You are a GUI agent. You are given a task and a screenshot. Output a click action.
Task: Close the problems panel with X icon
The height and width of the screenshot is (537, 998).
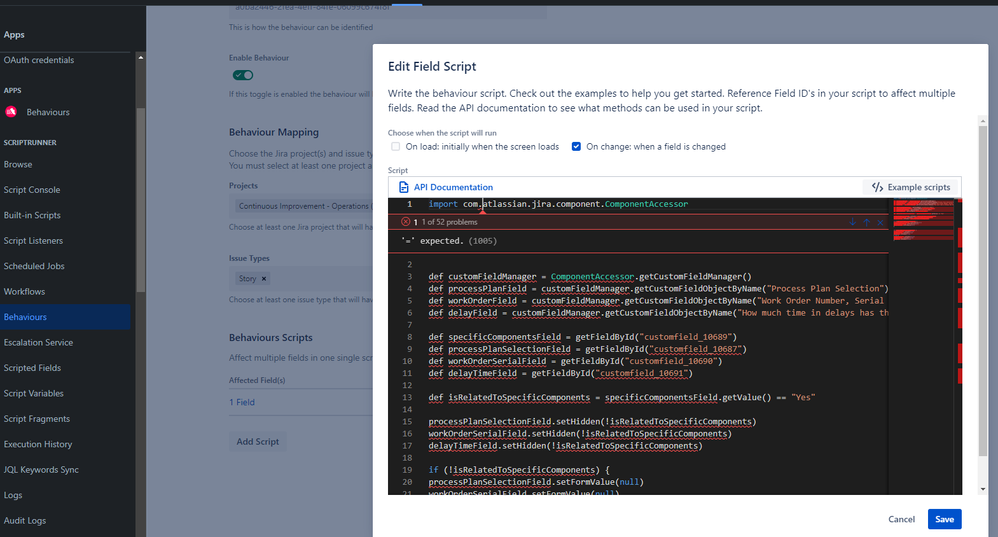click(x=880, y=222)
